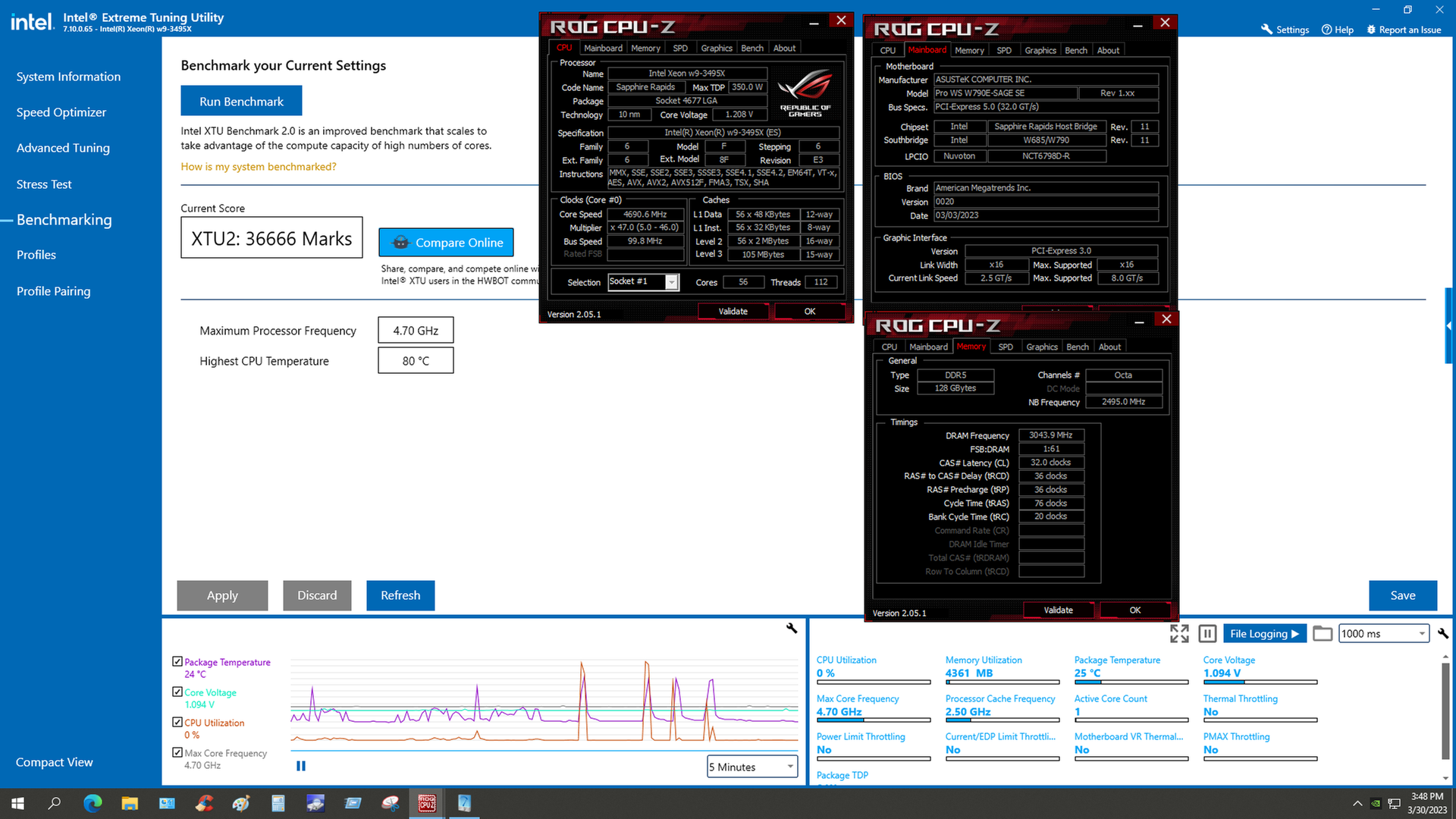The height and width of the screenshot is (819, 1456).
Task: Open Mainboard tab in CPU window
Action: point(603,48)
